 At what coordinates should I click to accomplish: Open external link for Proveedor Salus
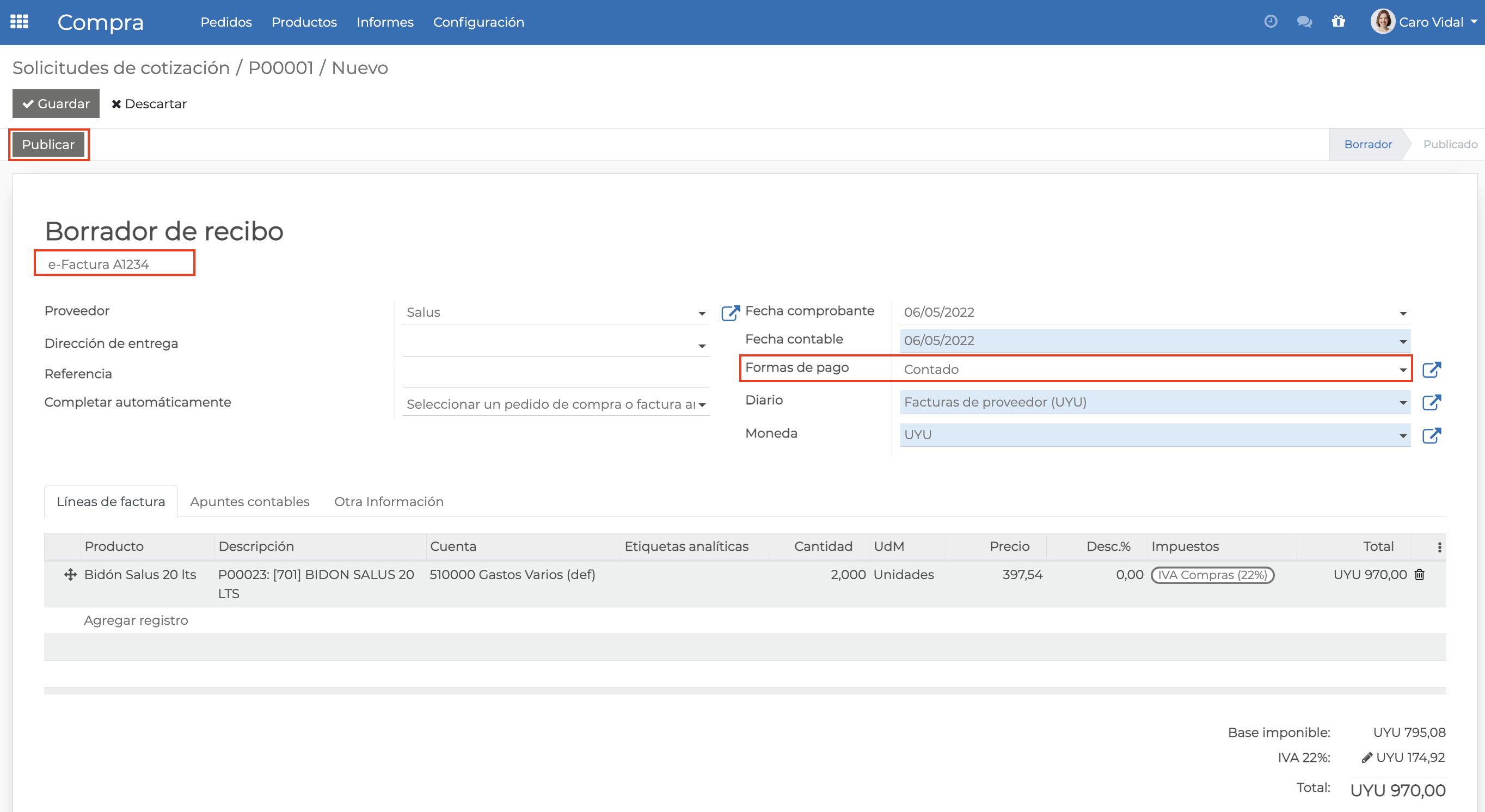pos(731,312)
